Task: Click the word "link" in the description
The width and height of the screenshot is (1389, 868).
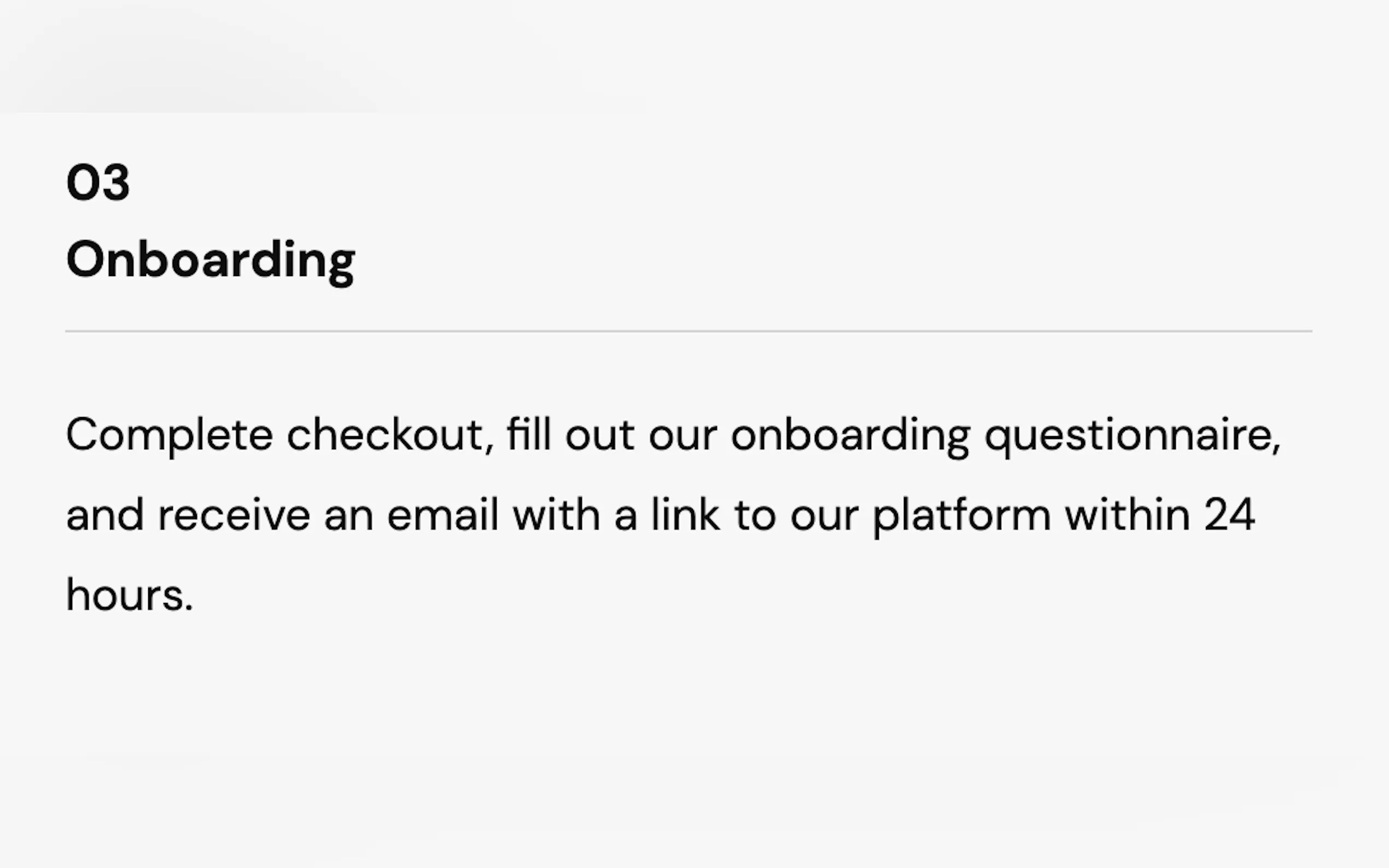Action: coord(685,515)
